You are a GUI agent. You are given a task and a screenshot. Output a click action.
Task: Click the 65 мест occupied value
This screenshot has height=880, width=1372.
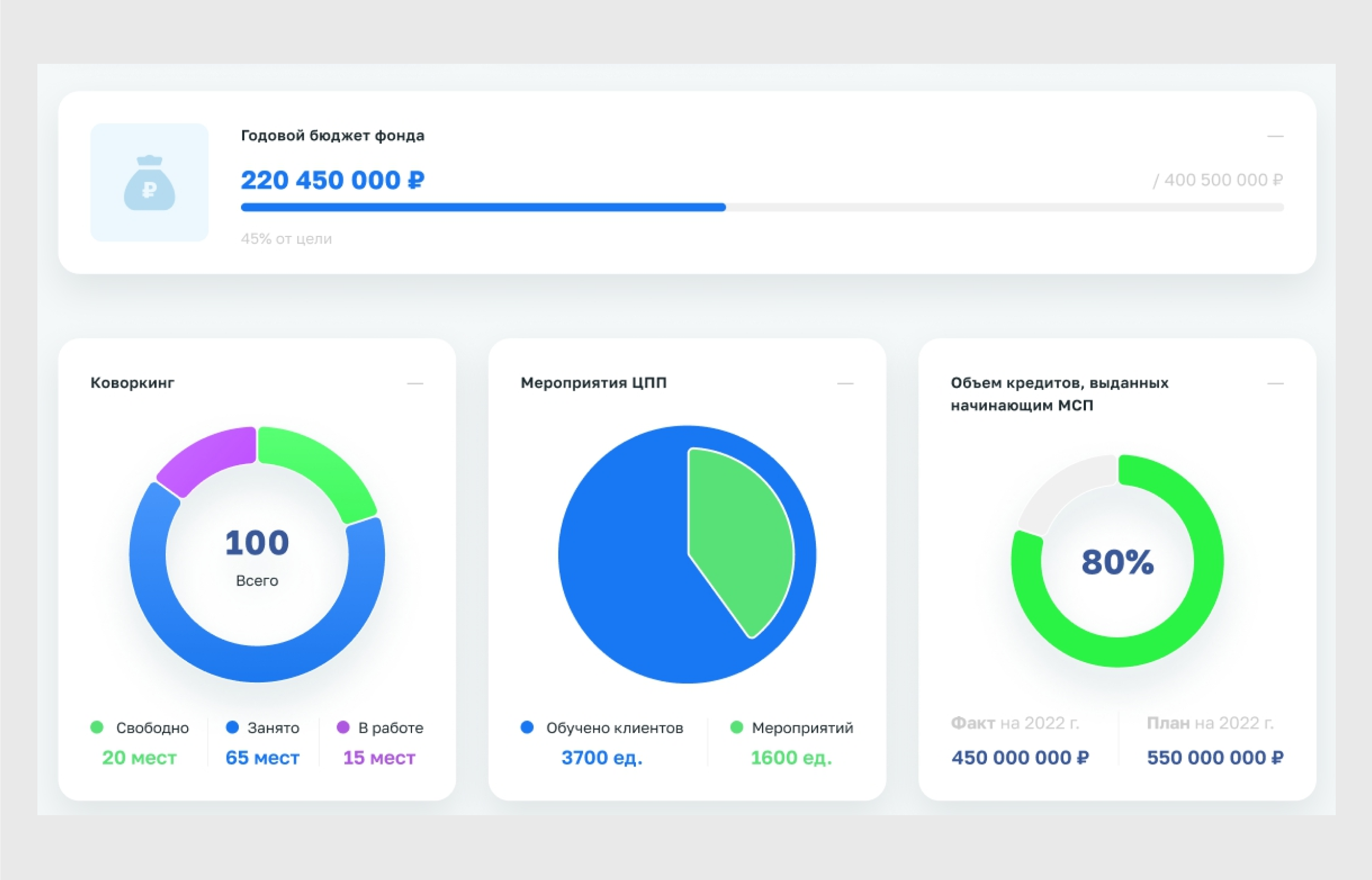coord(262,758)
